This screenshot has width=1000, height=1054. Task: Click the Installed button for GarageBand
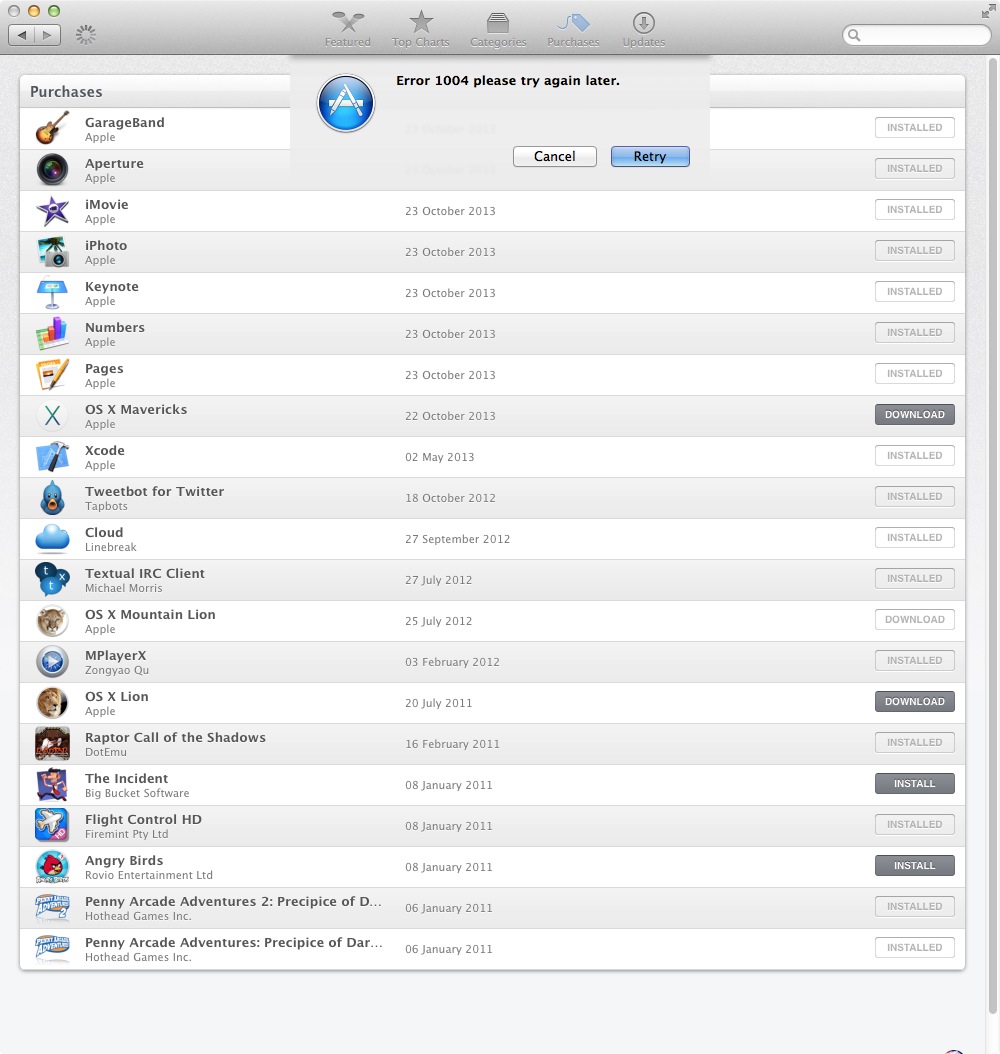pos(915,128)
